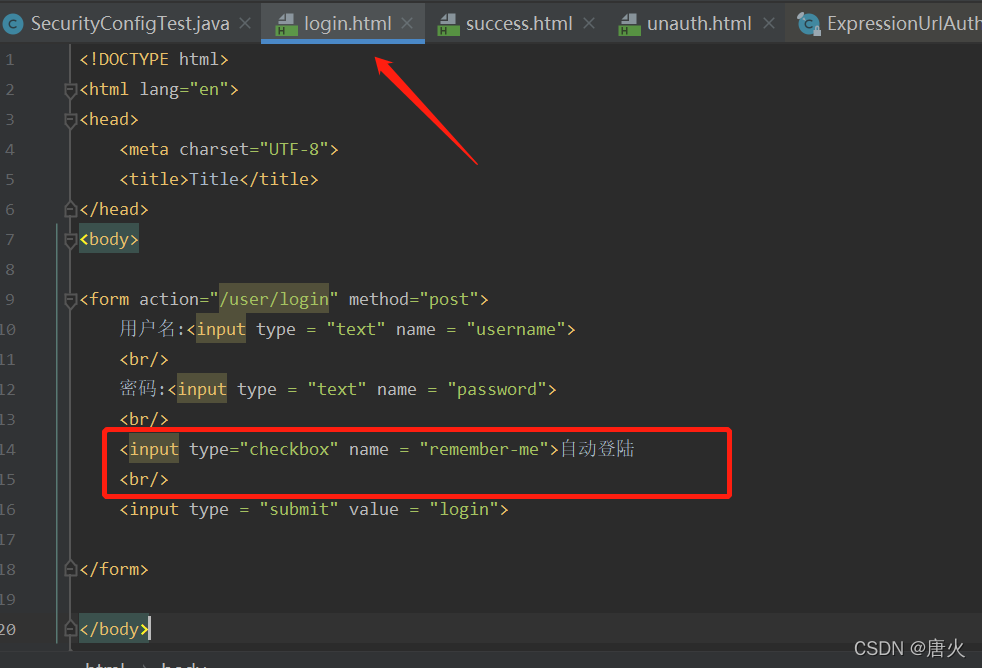Click the 用户名 label text

(x=148, y=329)
